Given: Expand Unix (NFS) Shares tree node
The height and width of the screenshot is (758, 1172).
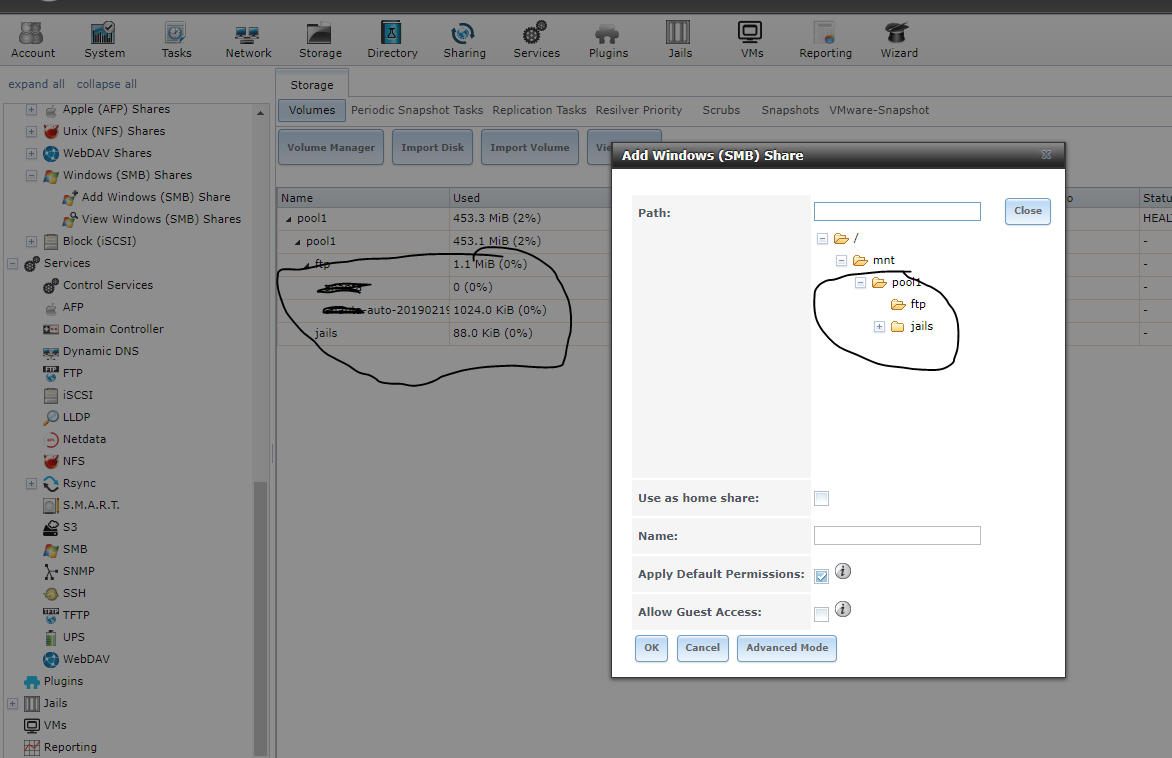Looking at the screenshot, I should click(x=31, y=132).
